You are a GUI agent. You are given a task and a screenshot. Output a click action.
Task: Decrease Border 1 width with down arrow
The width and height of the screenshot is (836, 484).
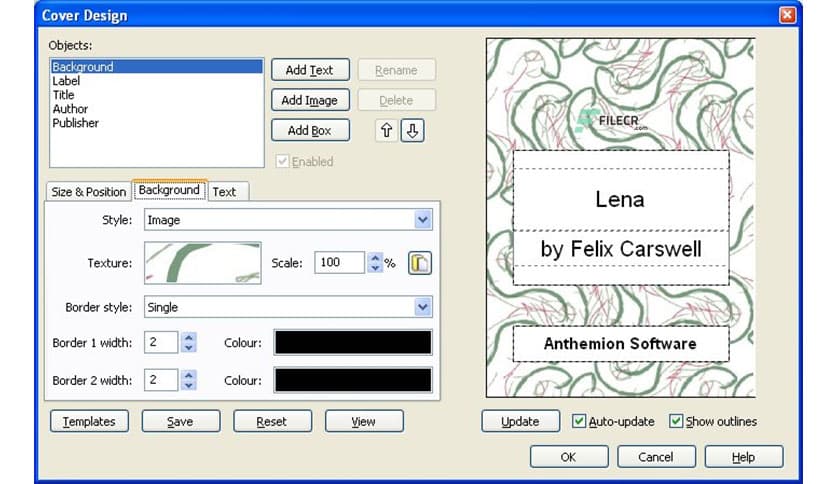click(x=189, y=348)
